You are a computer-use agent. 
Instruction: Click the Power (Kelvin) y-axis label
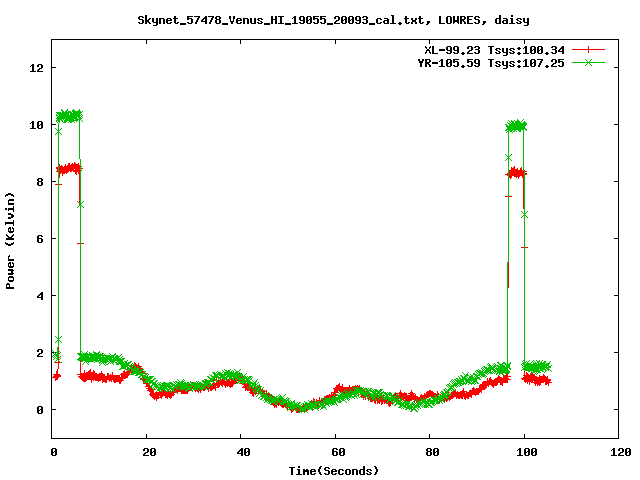pos(10,241)
